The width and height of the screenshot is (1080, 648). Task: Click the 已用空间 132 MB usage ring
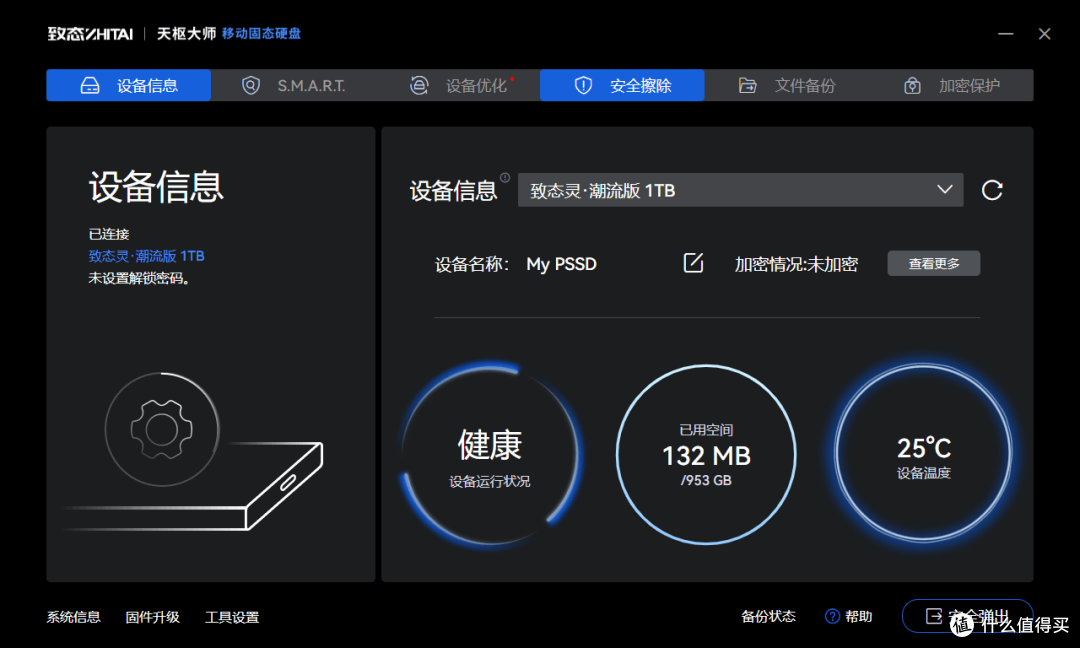coord(706,454)
